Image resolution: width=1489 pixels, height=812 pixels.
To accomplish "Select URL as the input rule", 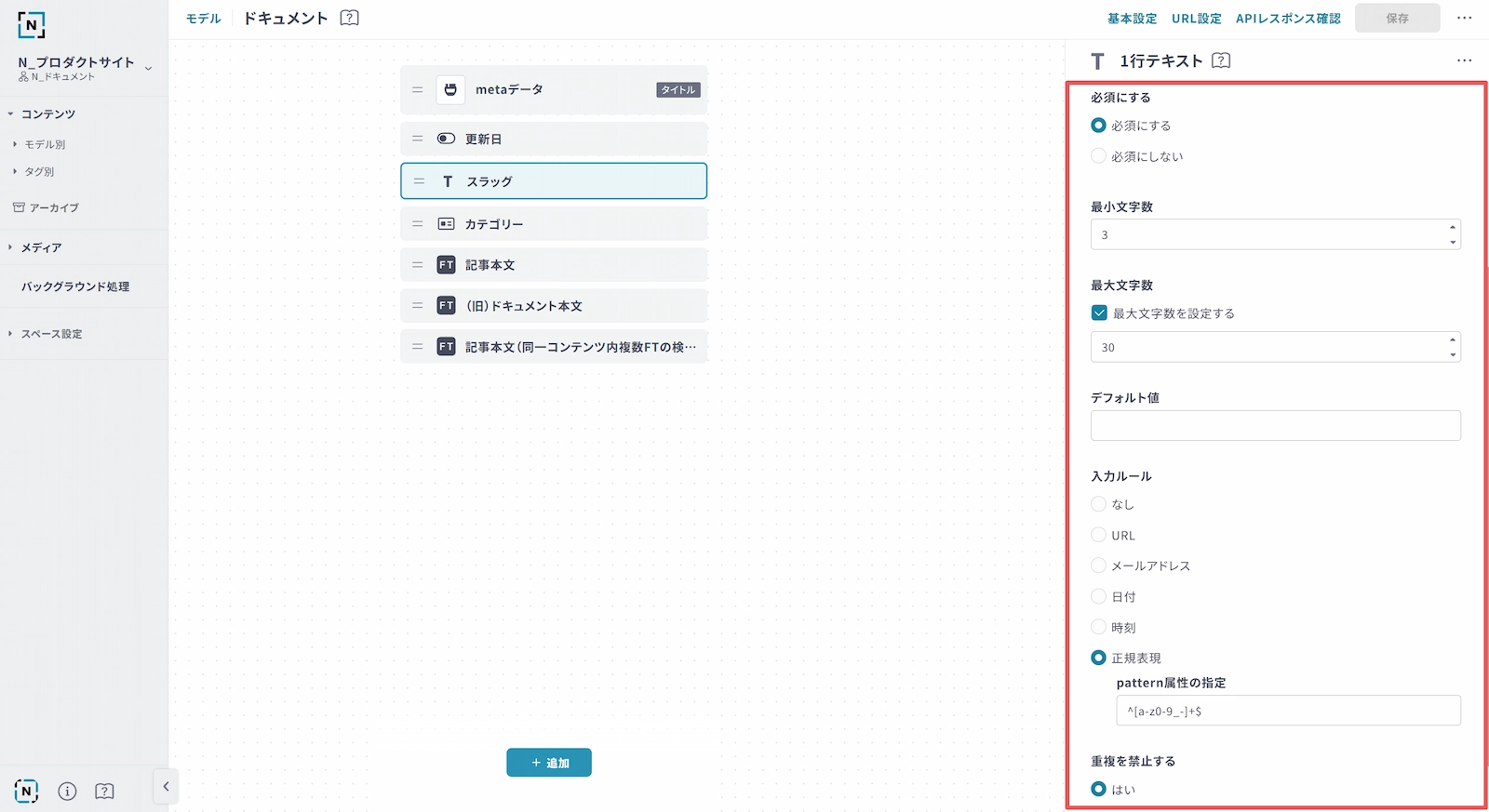I will coord(1099,535).
